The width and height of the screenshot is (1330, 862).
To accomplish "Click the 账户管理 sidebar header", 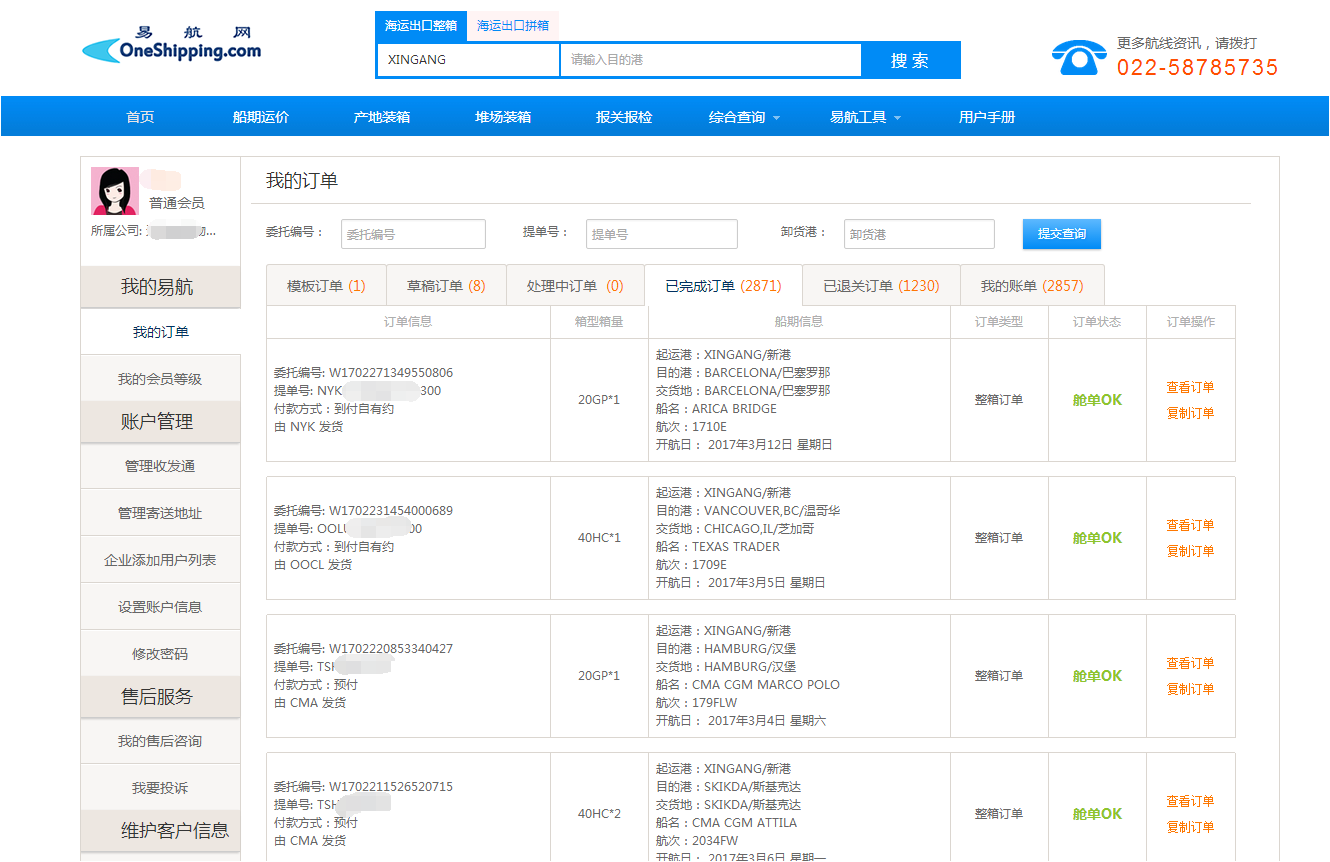I will (x=160, y=422).
